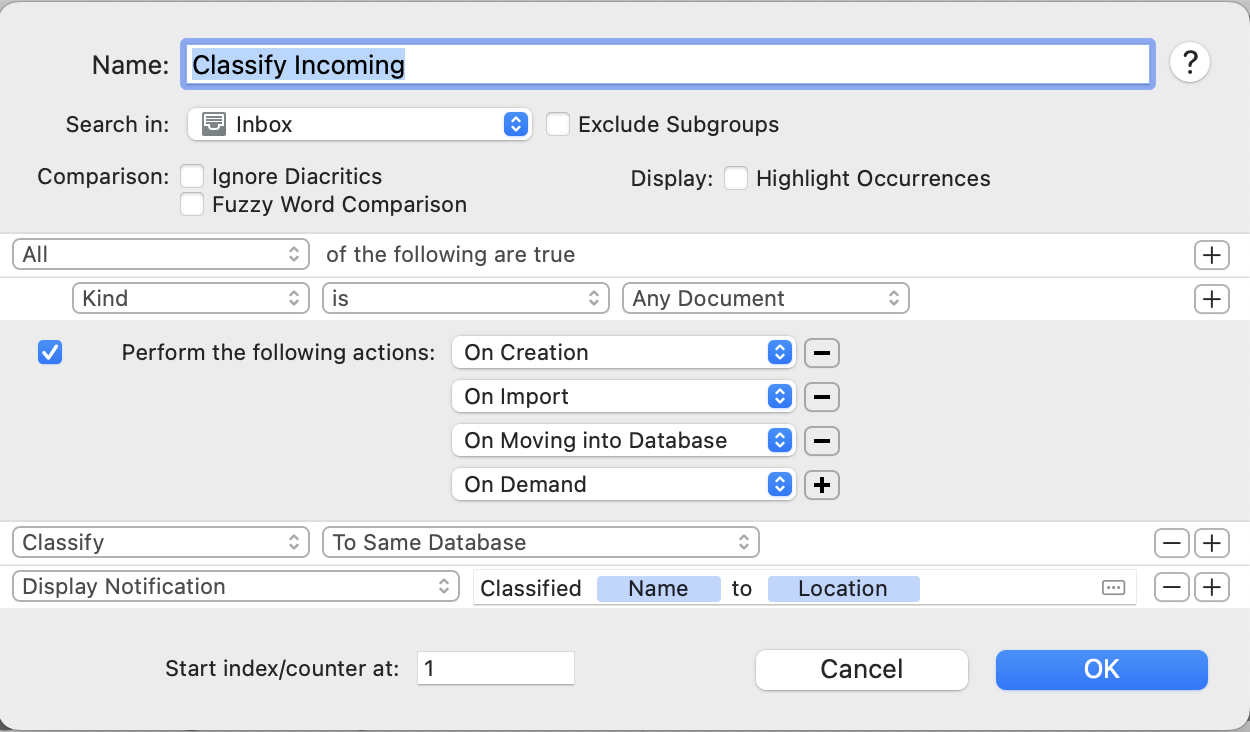Remove the On Moving into Database trigger
1250x732 pixels.
821,441
